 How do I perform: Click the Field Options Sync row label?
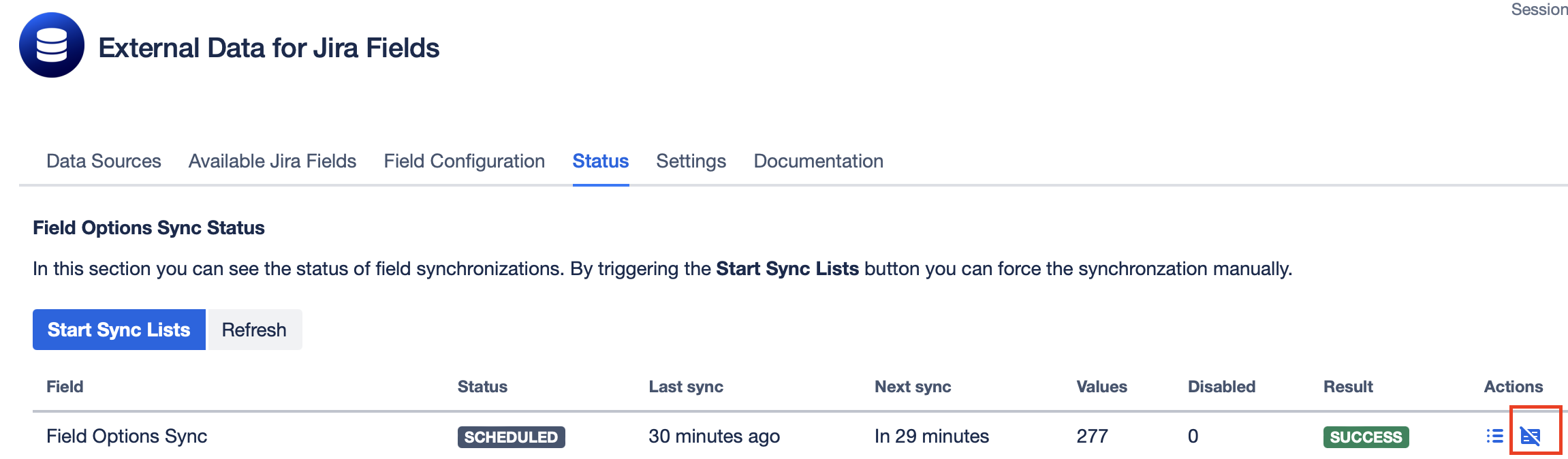pos(126,437)
